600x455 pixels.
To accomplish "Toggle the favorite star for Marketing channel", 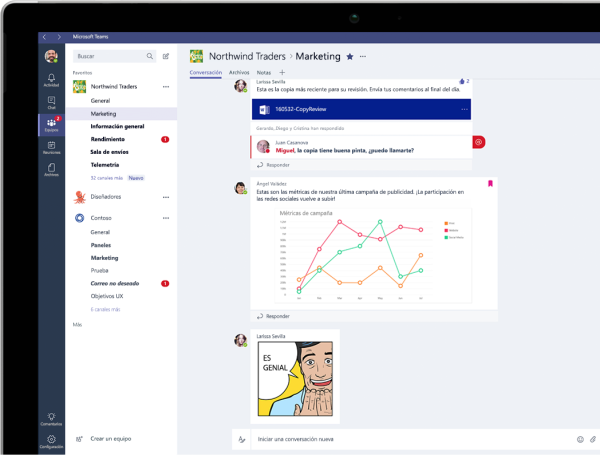I will point(350,57).
